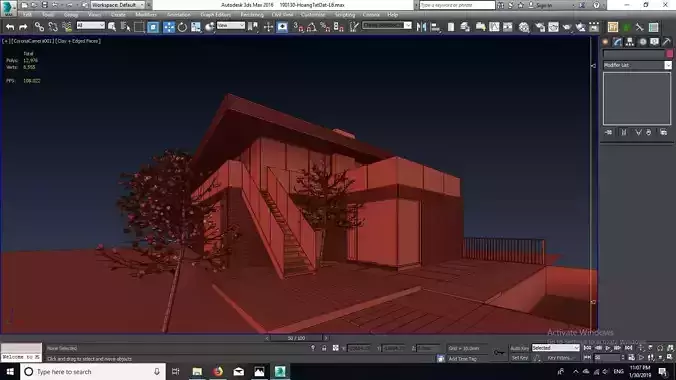676x380 pixels.
Task: Open Edit Named Selection Sets icon
Action: click(354, 27)
